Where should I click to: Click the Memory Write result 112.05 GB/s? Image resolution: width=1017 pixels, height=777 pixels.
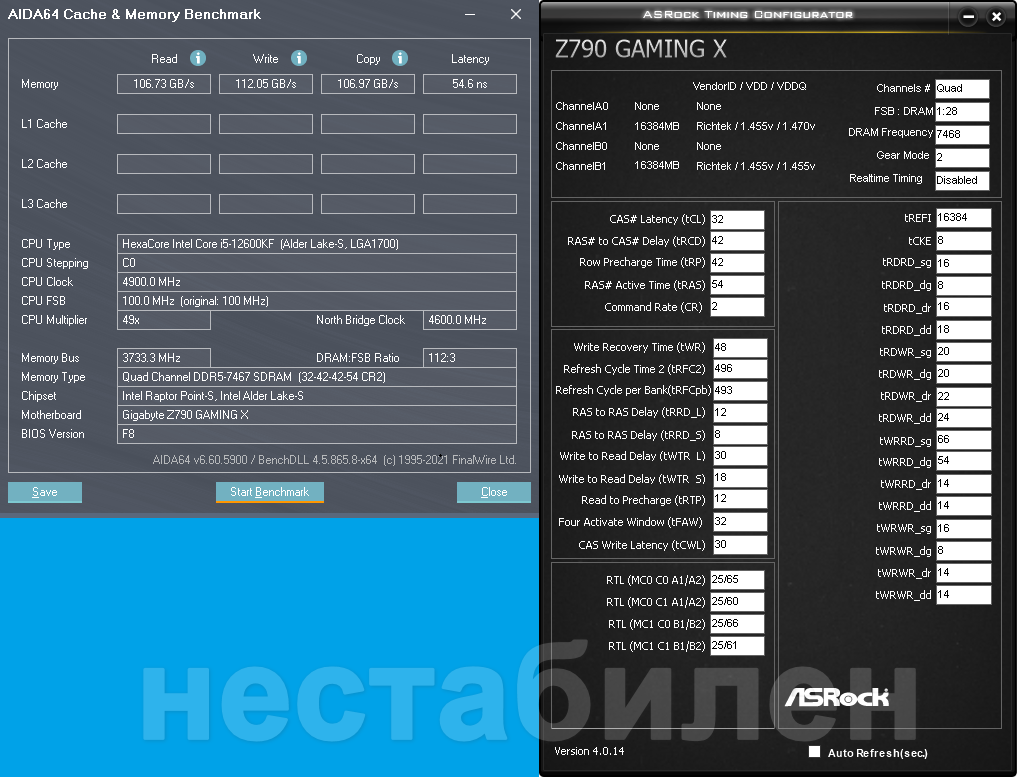tap(266, 84)
